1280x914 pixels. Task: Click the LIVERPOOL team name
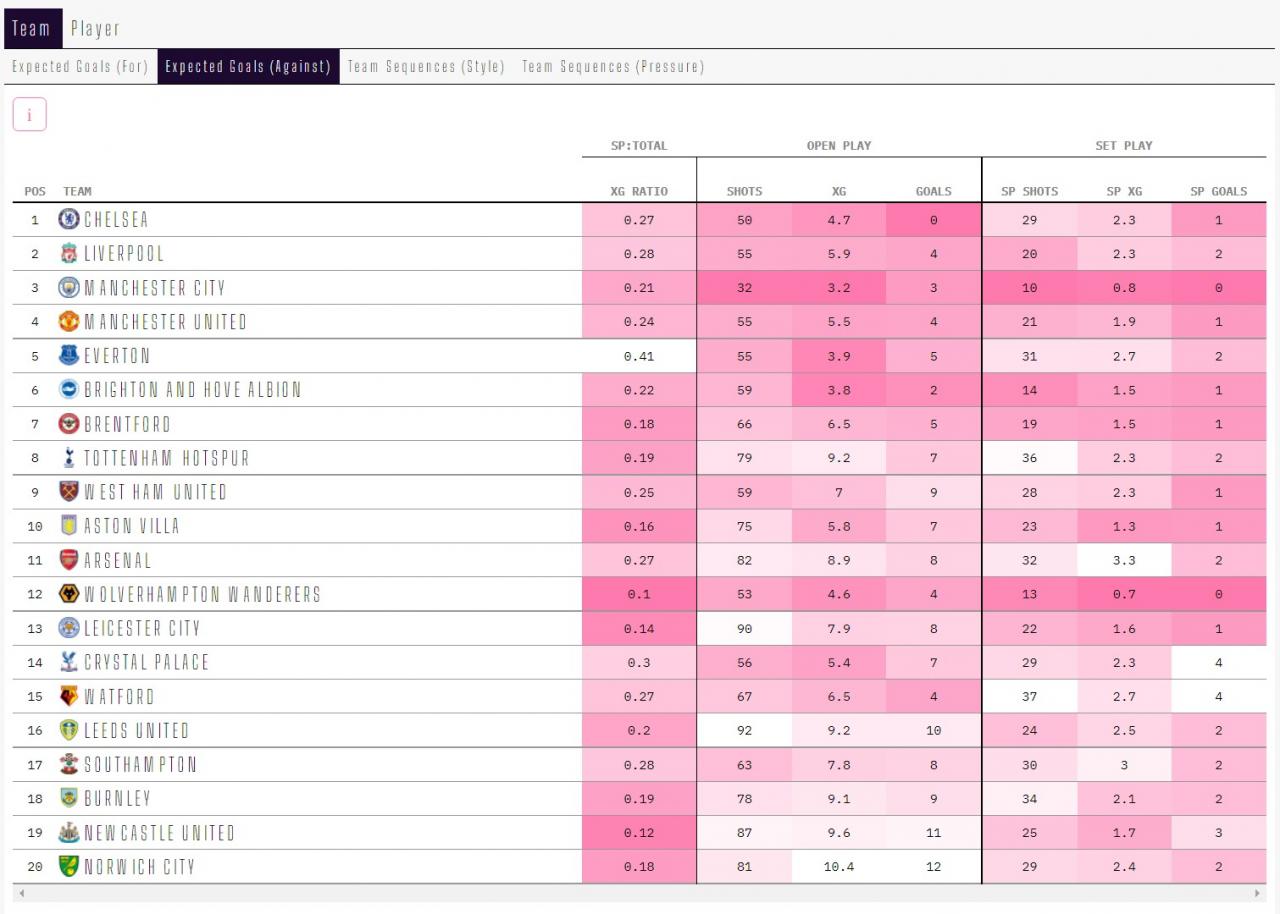(x=124, y=253)
